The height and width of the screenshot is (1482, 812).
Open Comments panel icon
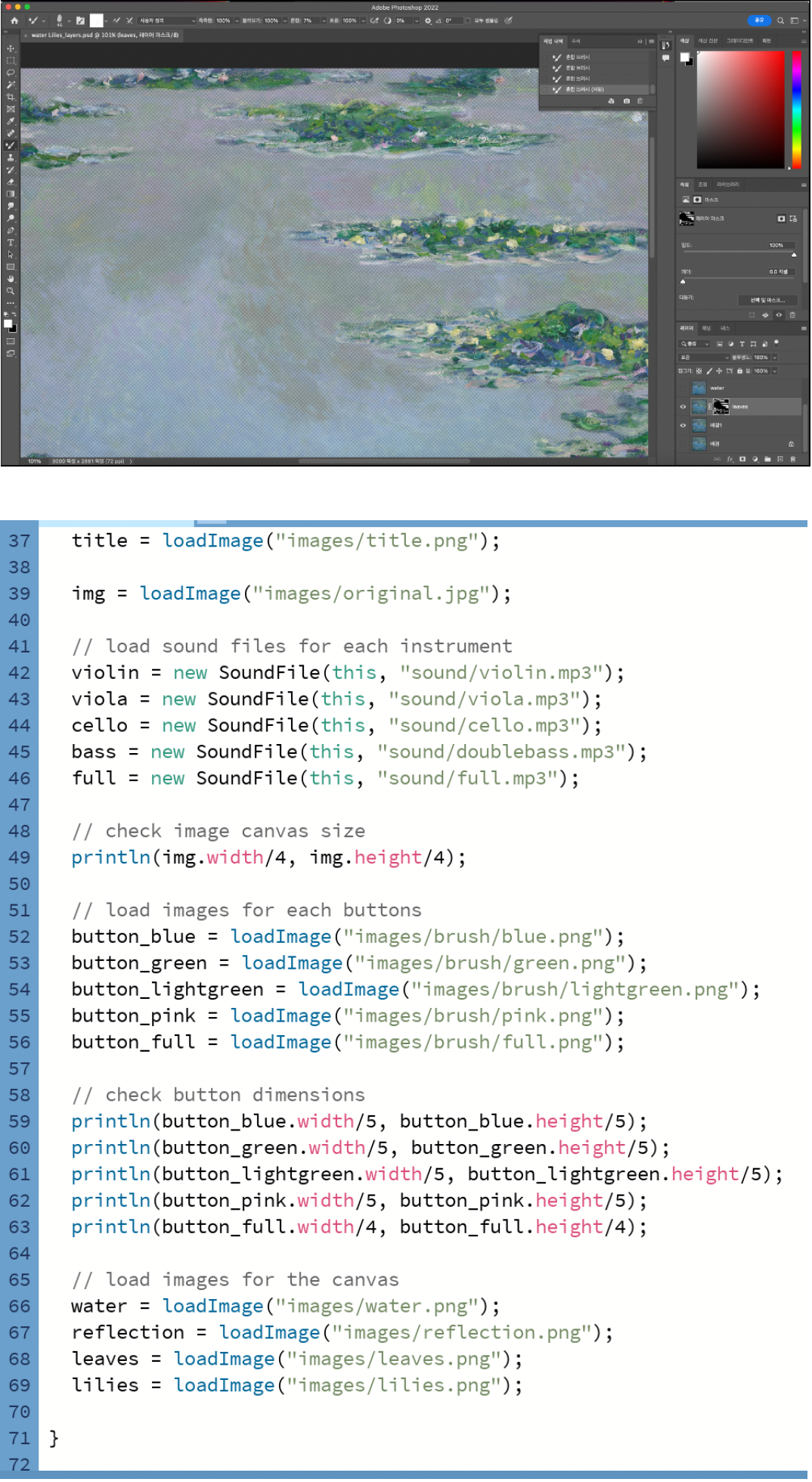665,58
